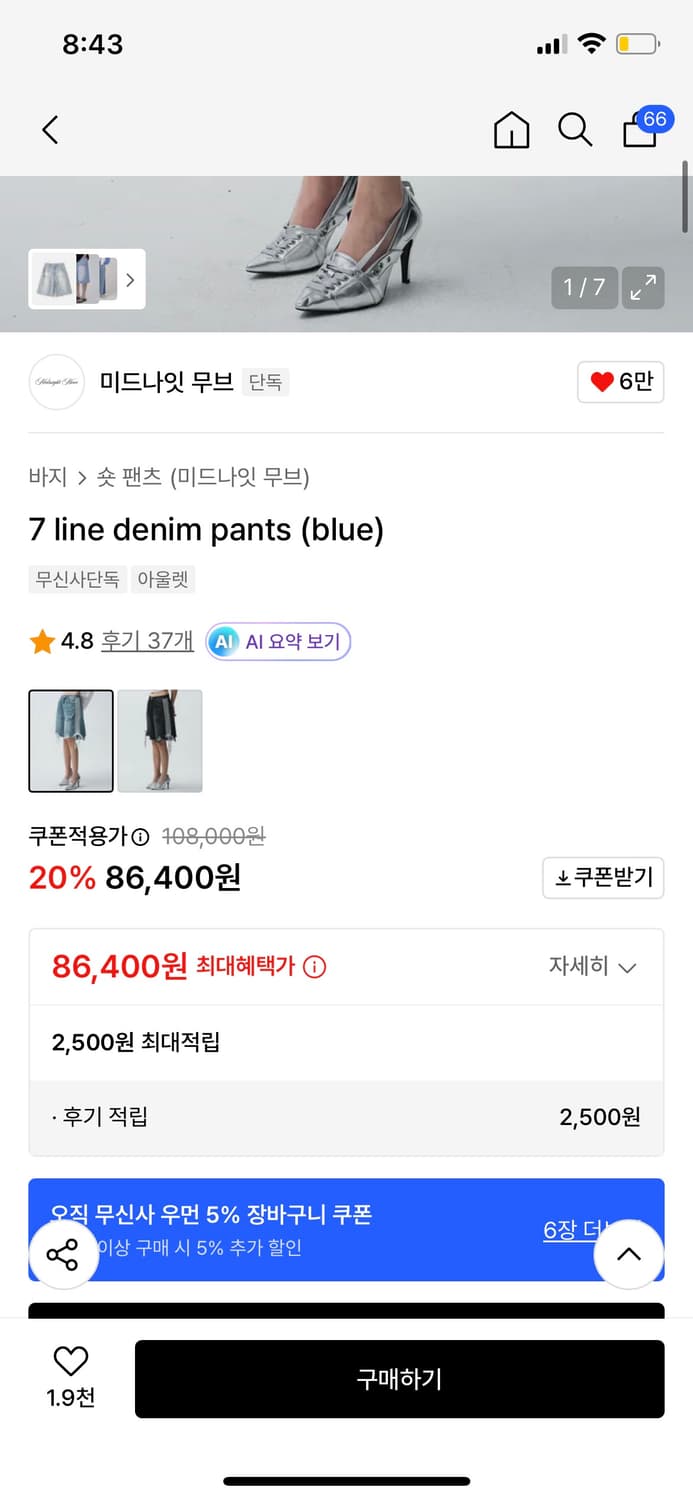
Task: Navigate back with the back arrow
Action: (50, 130)
